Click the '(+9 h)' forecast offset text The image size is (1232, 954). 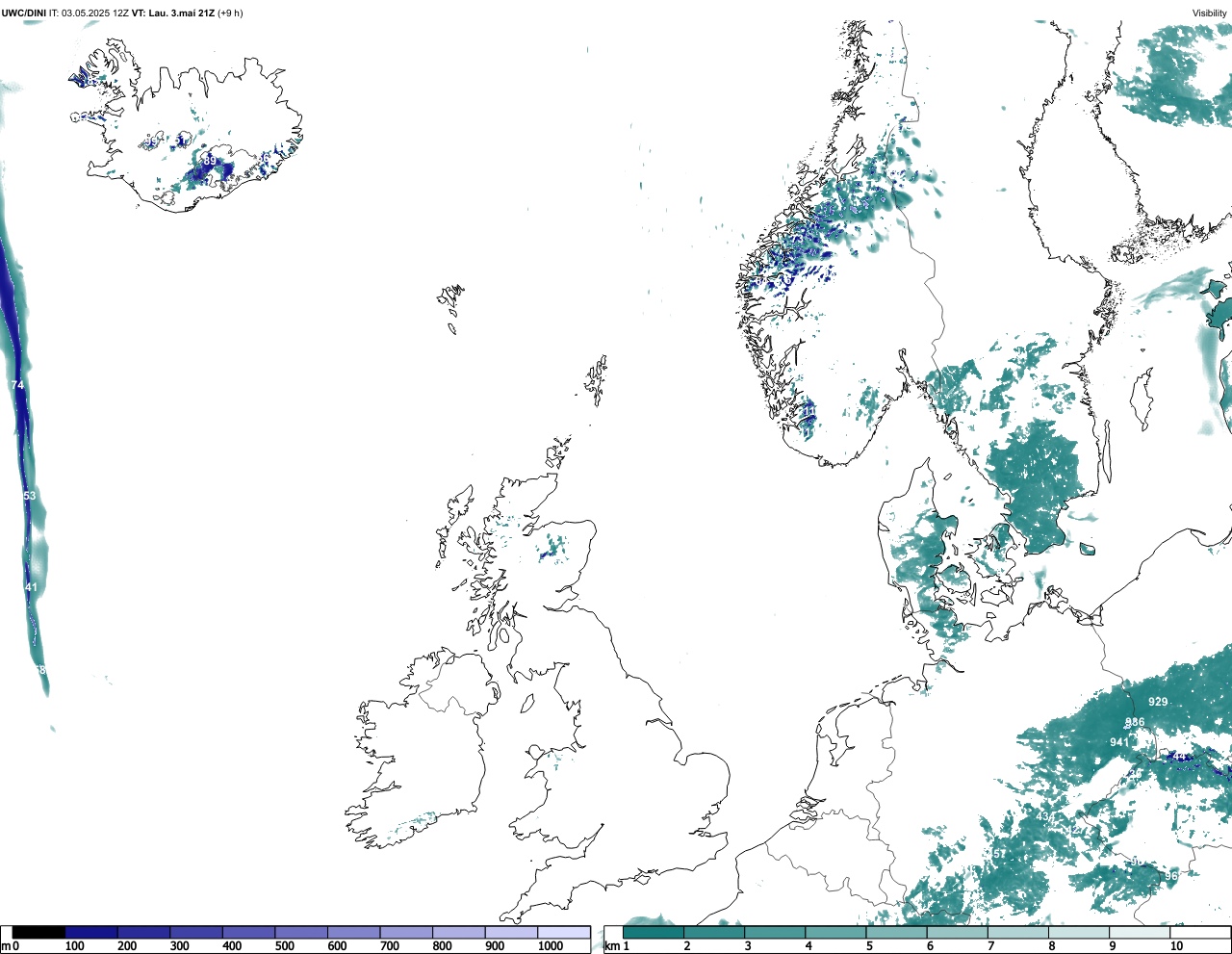click(x=231, y=13)
